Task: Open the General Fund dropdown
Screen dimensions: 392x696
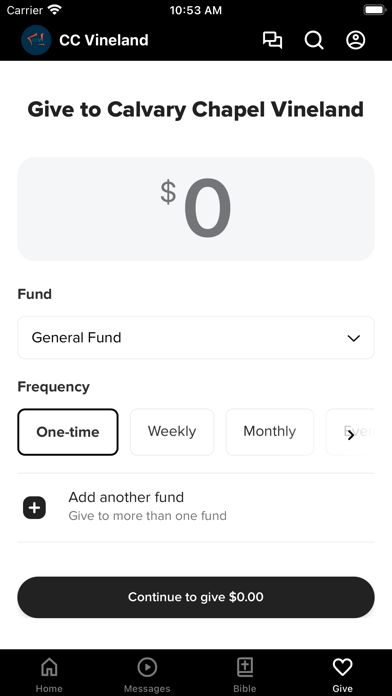Action: coord(196,338)
